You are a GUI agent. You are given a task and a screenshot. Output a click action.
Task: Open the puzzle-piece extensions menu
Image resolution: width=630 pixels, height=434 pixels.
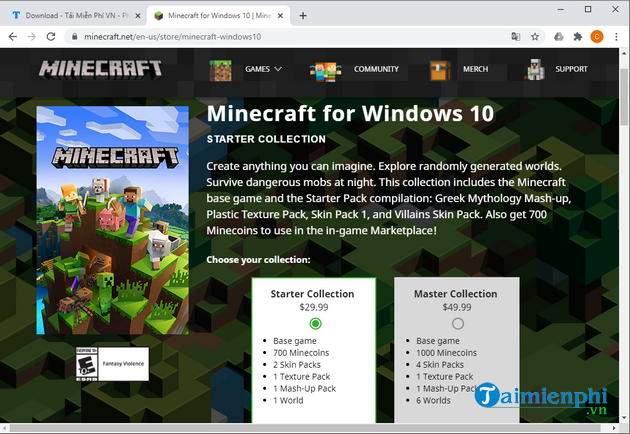point(578,37)
